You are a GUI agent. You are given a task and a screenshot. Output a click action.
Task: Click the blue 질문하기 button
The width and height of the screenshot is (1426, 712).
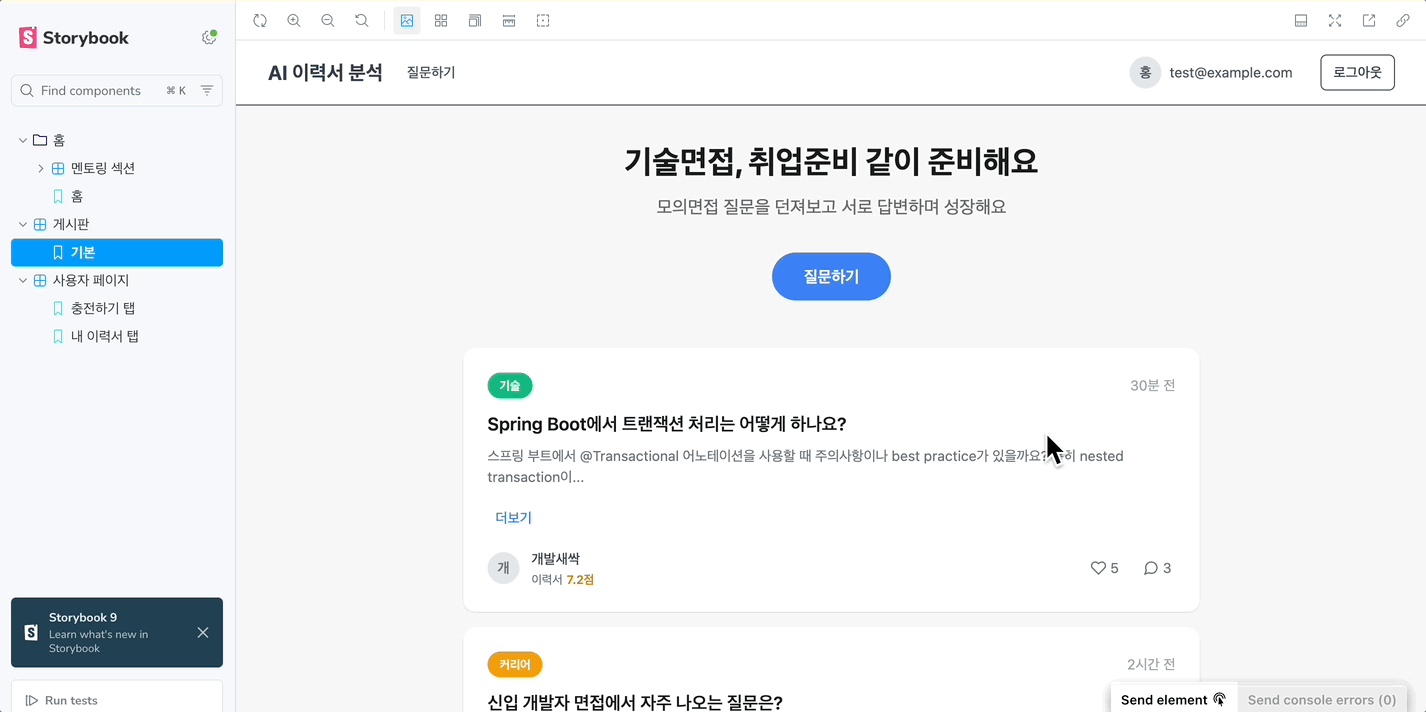[831, 276]
